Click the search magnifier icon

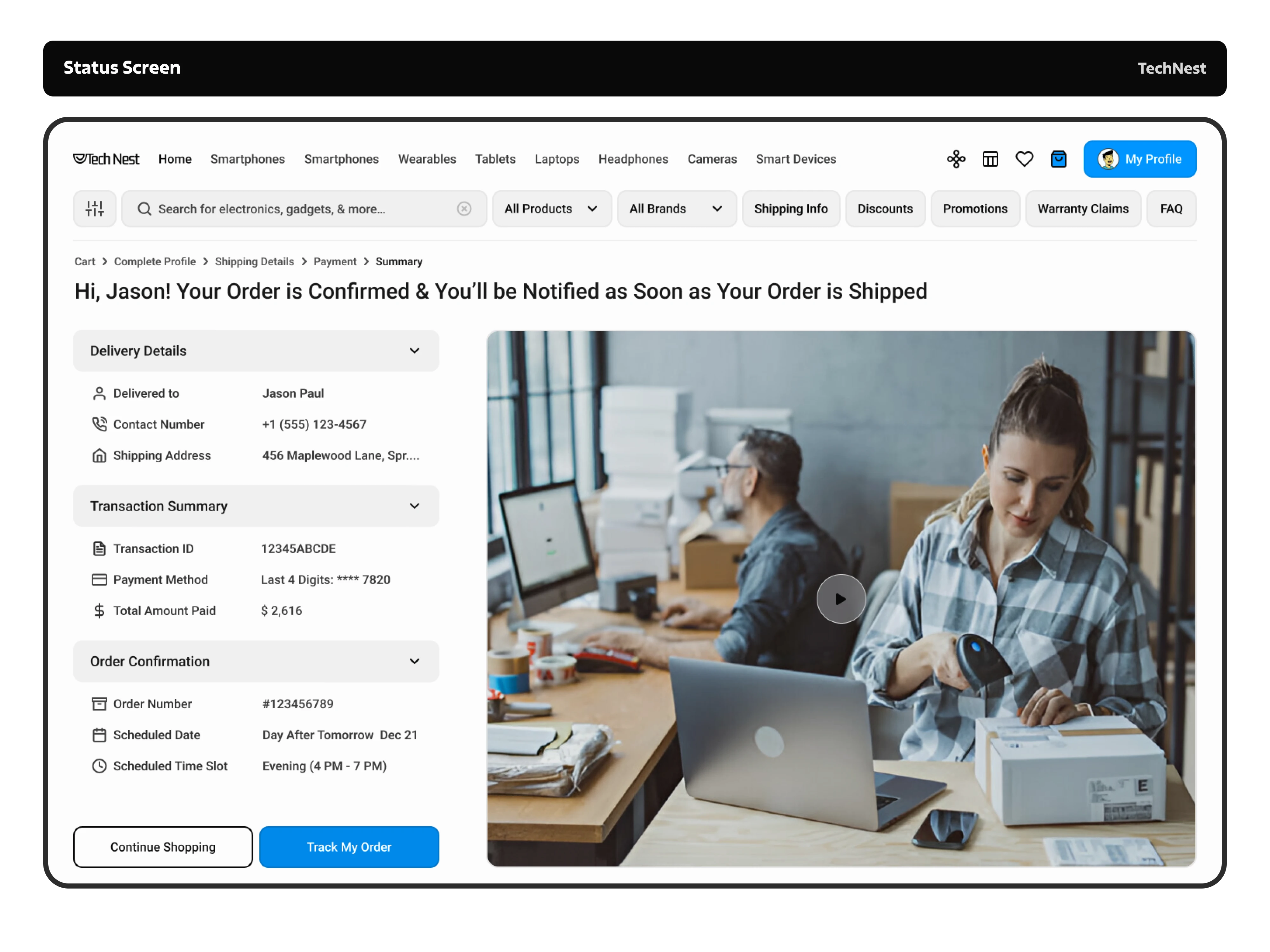[x=145, y=209]
